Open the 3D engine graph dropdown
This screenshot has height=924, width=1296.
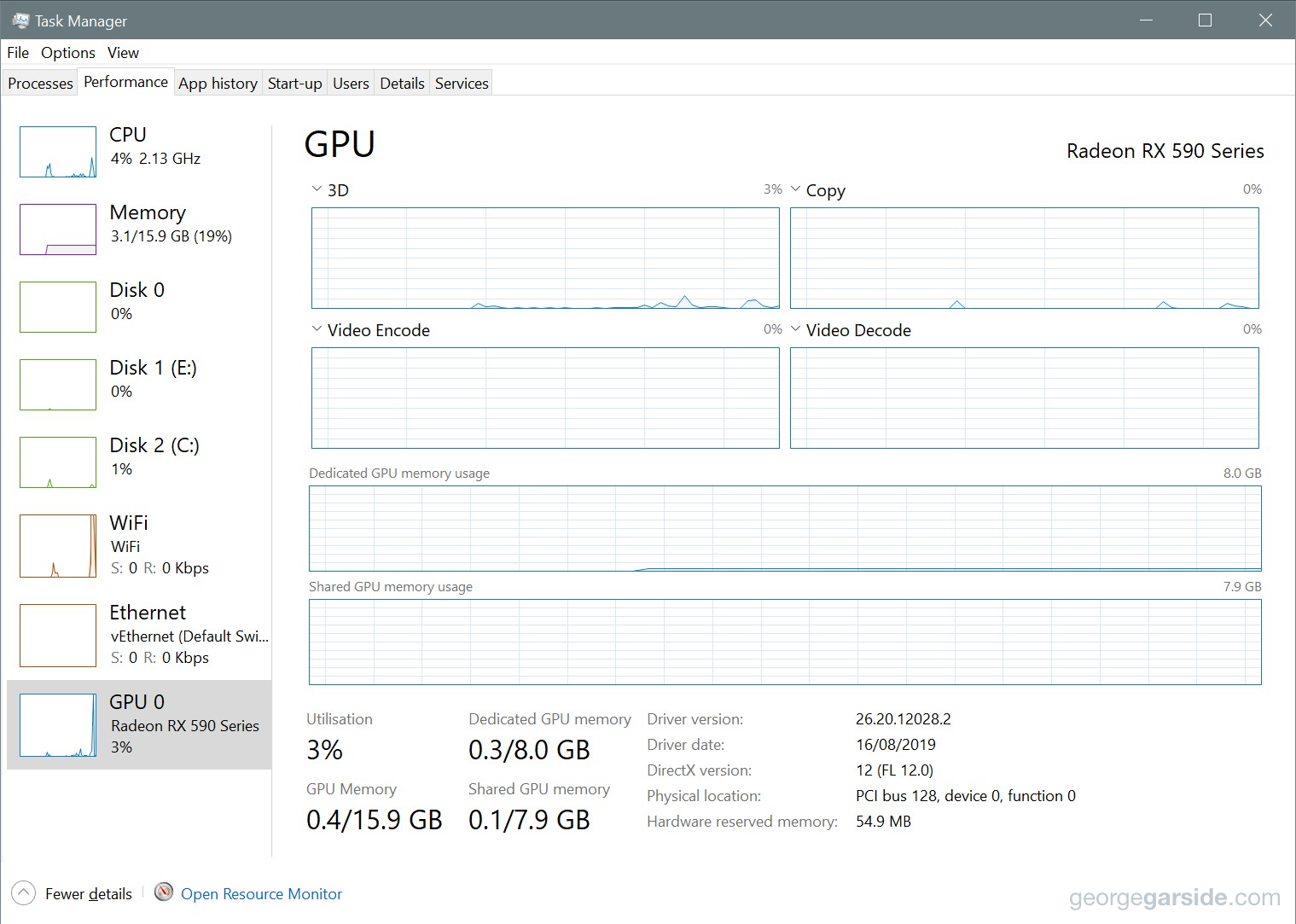tap(317, 189)
